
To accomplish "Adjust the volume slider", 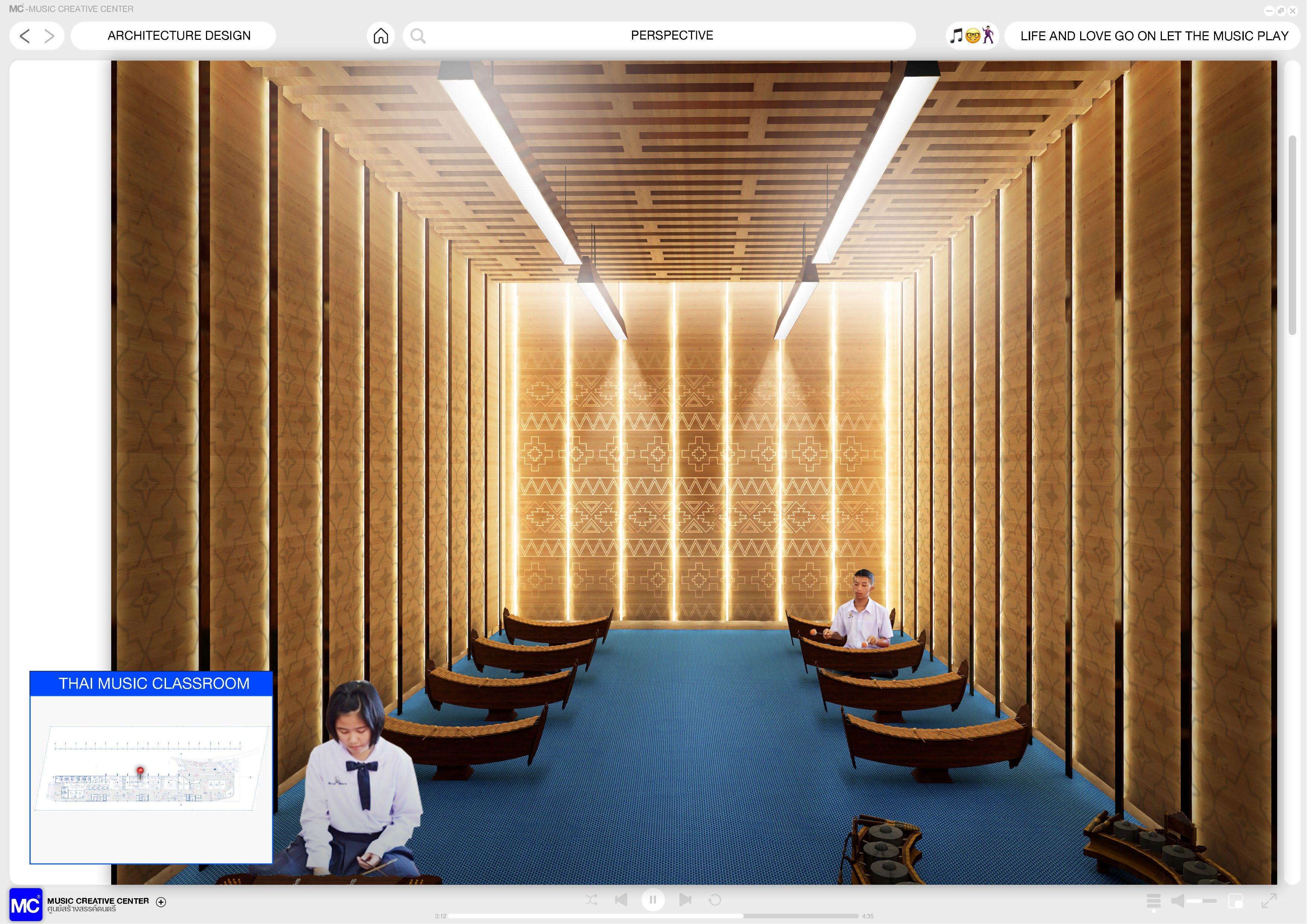I will [x=1201, y=900].
